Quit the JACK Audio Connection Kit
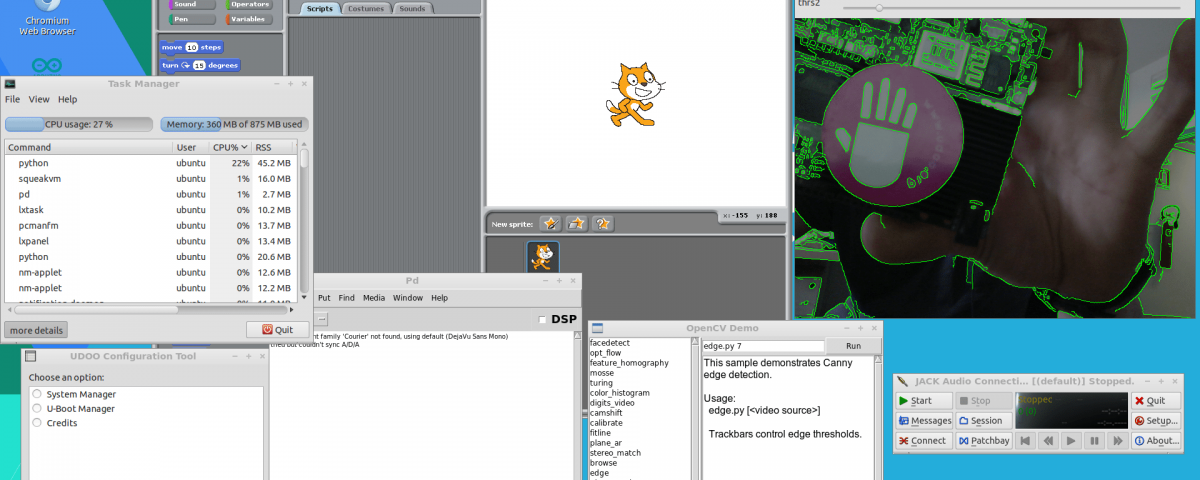1200x480 pixels. 1156,401
